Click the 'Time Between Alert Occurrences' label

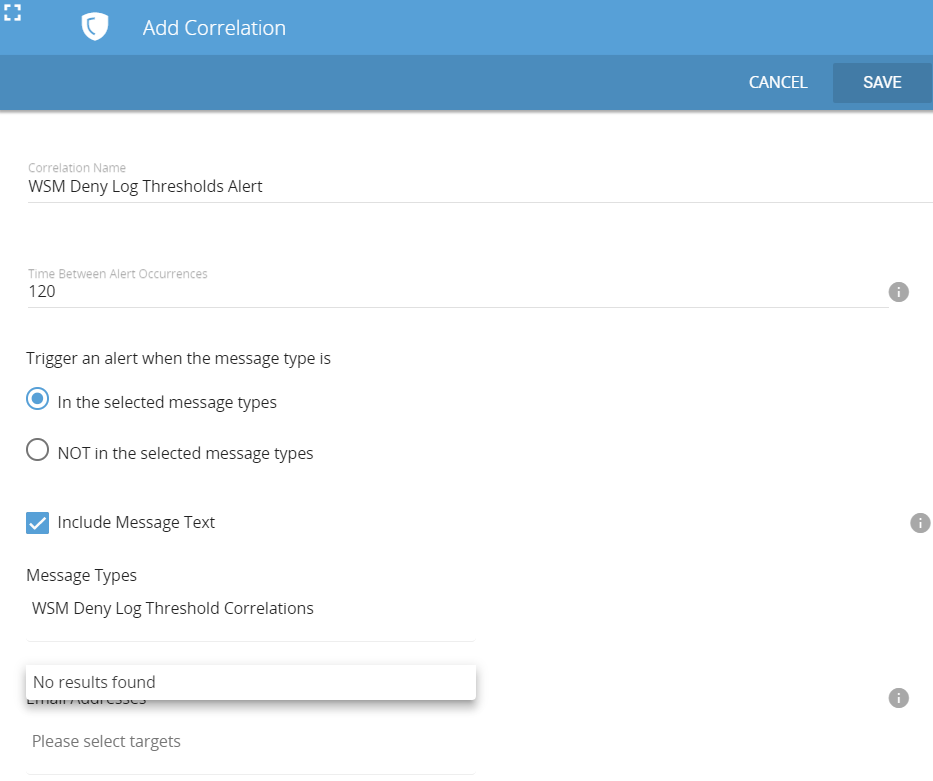coord(118,273)
